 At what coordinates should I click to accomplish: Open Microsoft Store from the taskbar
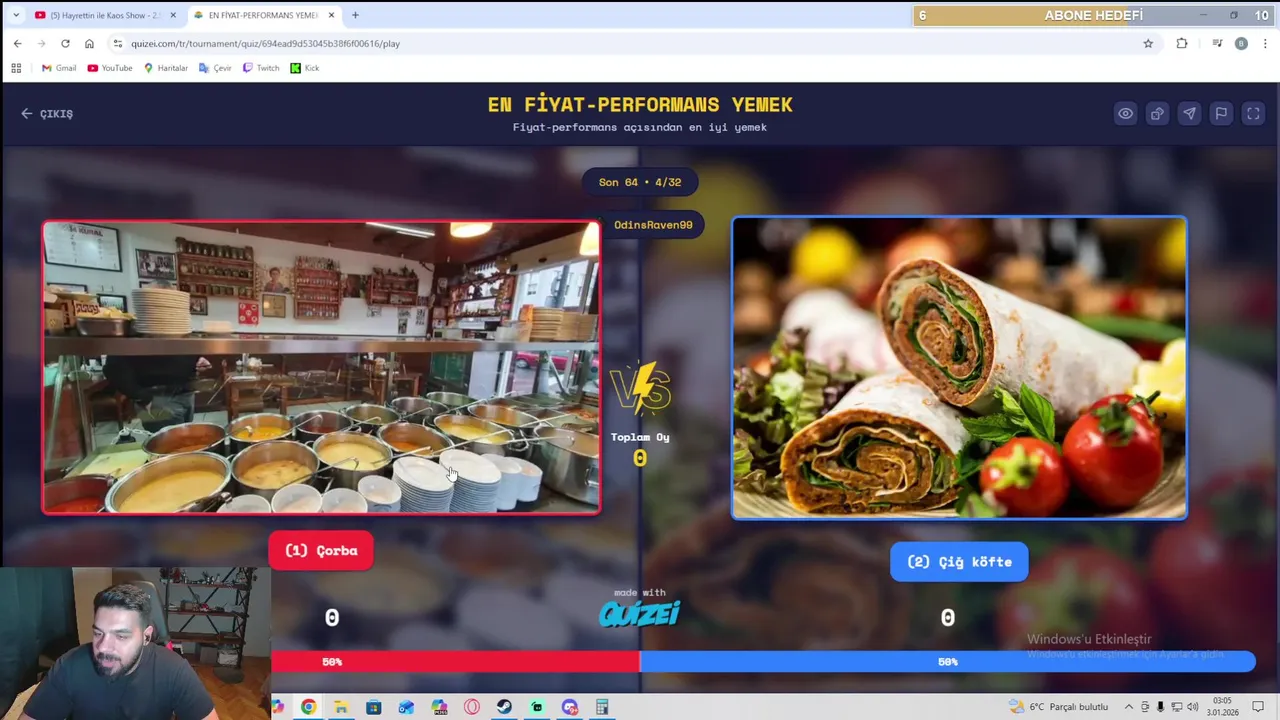[x=373, y=707]
